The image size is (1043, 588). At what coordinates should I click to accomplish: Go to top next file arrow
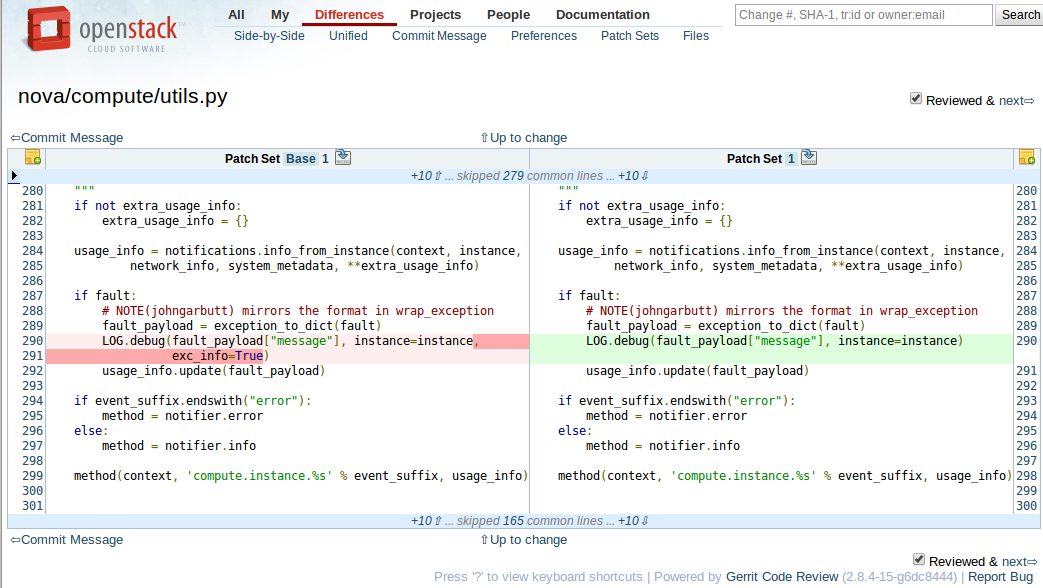point(1017,100)
